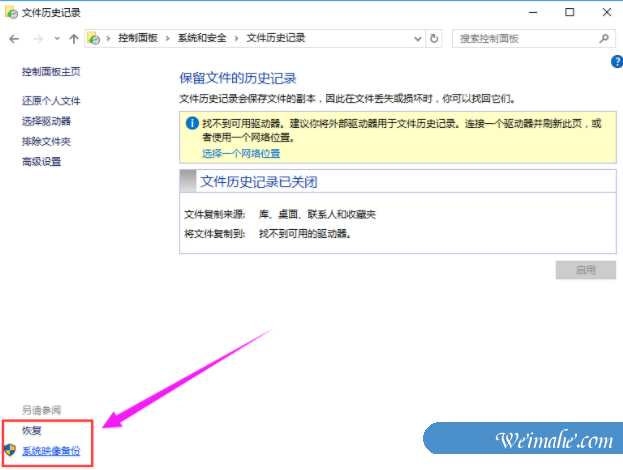Click the forward navigation arrow
This screenshot has height=470, width=623.
pos(38,39)
